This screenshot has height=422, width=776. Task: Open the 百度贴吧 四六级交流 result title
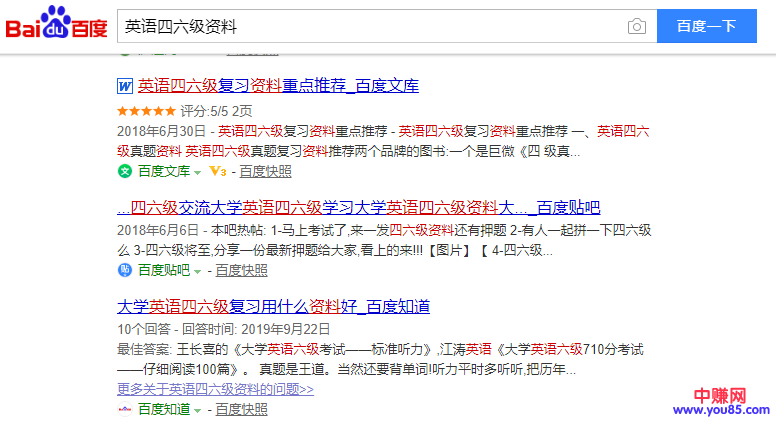(358, 208)
